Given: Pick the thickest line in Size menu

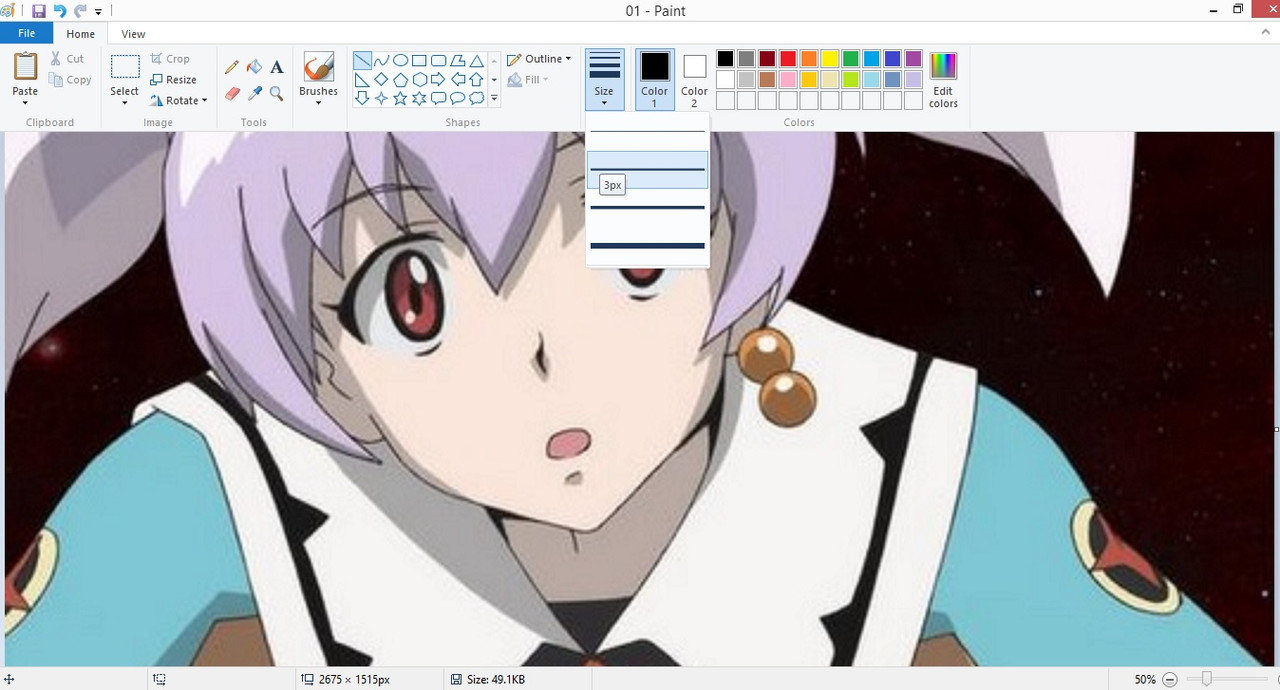Looking at the screenshot, I should (x=647, y=245).
